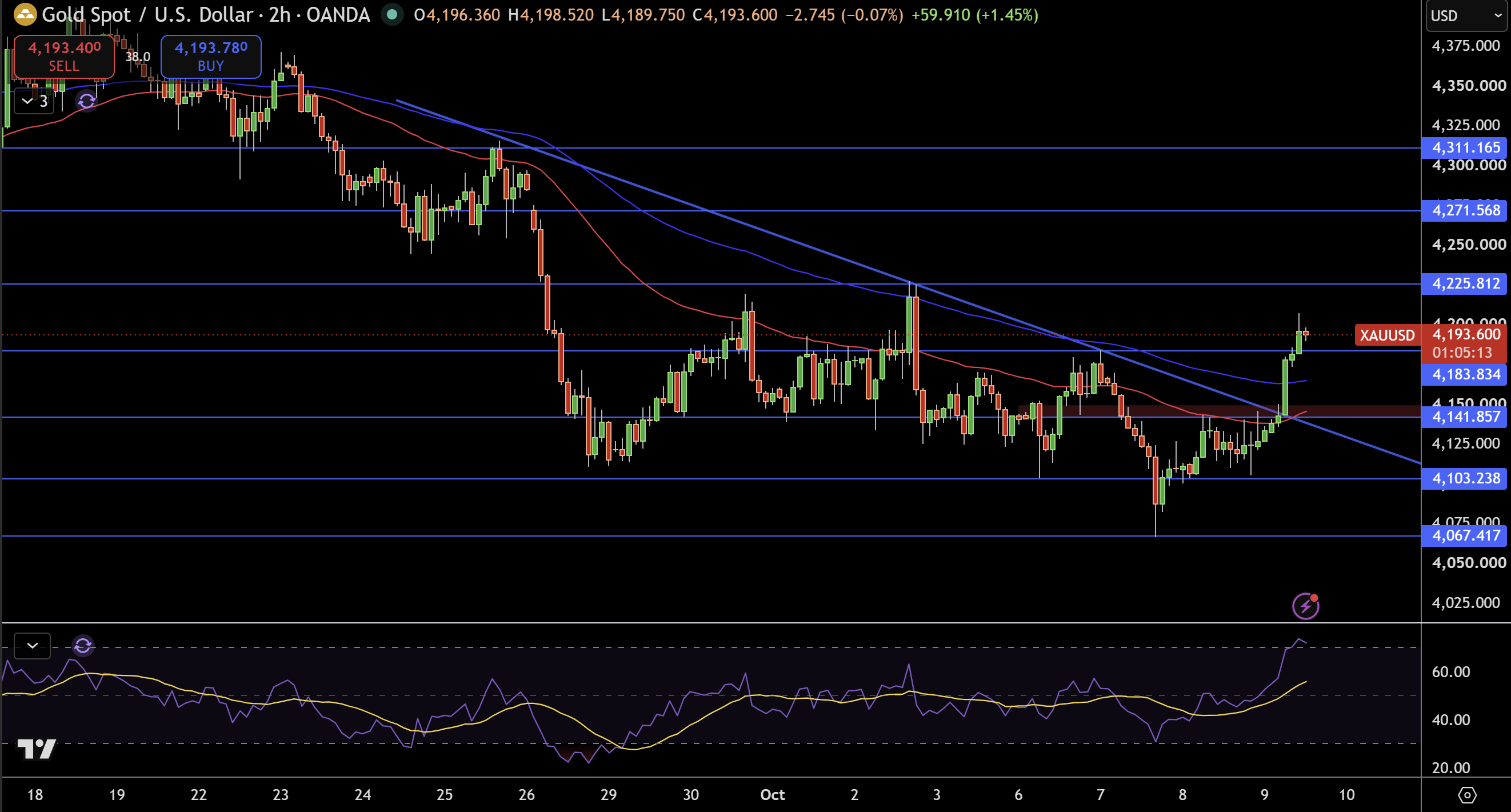Click the 01:05:13 bar countdown timer
This screenshot has width=1511, height=812.
tap(1462, 353)
